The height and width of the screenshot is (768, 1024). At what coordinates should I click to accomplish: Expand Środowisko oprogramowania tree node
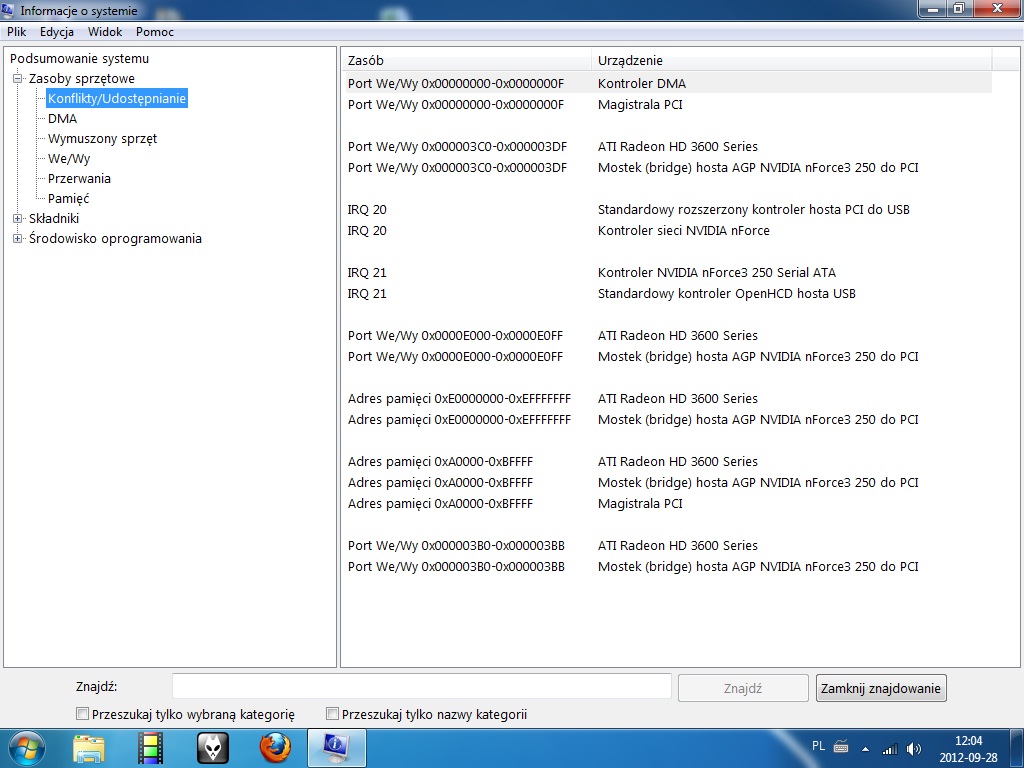pyautogui.click(x=18, y=238)
